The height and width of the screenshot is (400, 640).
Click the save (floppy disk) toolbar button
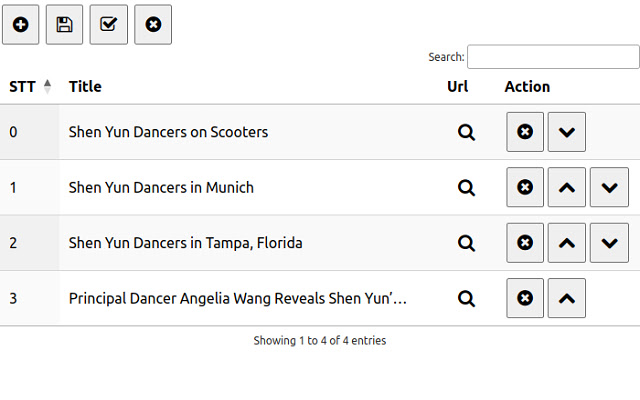click(64, 24)
